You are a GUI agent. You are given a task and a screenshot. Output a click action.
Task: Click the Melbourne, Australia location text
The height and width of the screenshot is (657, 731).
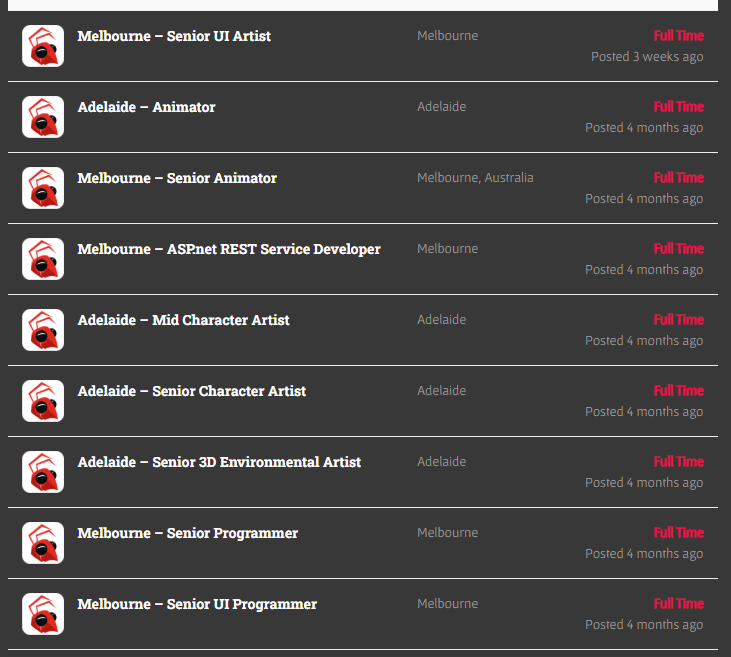pos(475,178)
